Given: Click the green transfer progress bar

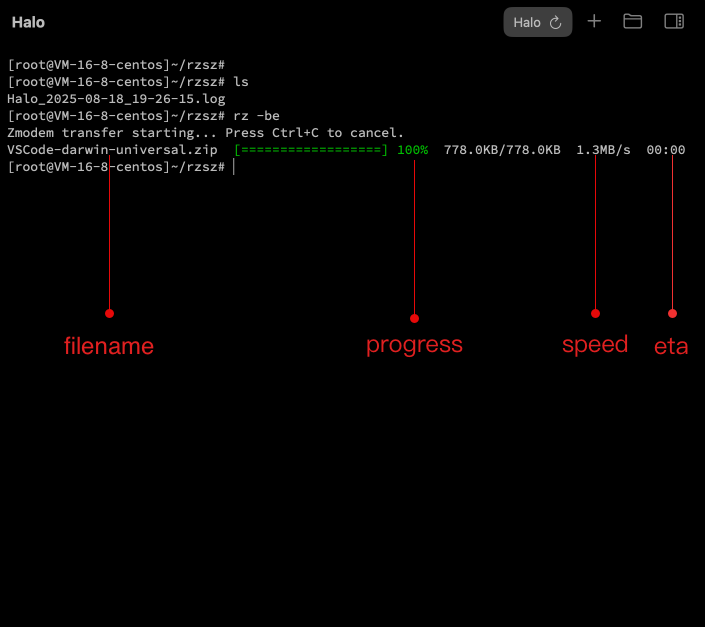Looking at the screenshot, I should [x=310, y=150].
